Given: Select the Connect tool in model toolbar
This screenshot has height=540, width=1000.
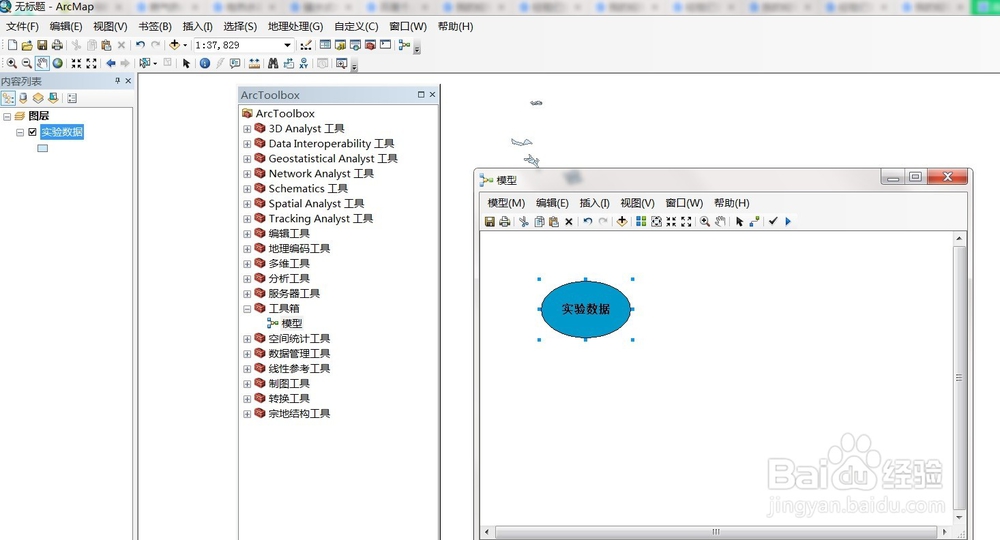Looking at the screenshot, I should pyautogui.click(x=754, y=221).
